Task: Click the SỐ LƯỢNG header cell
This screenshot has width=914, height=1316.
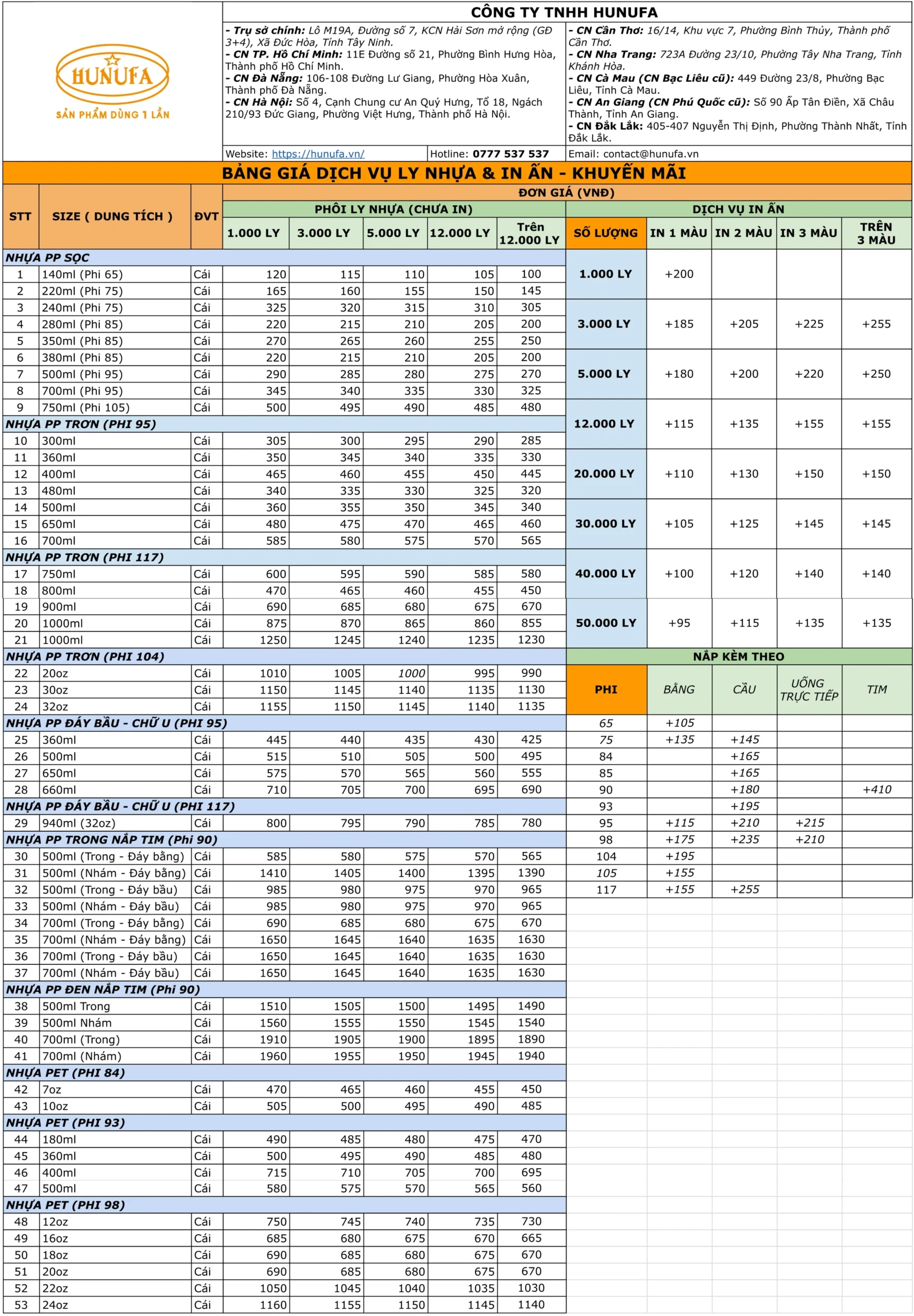Action: (606, 233)
